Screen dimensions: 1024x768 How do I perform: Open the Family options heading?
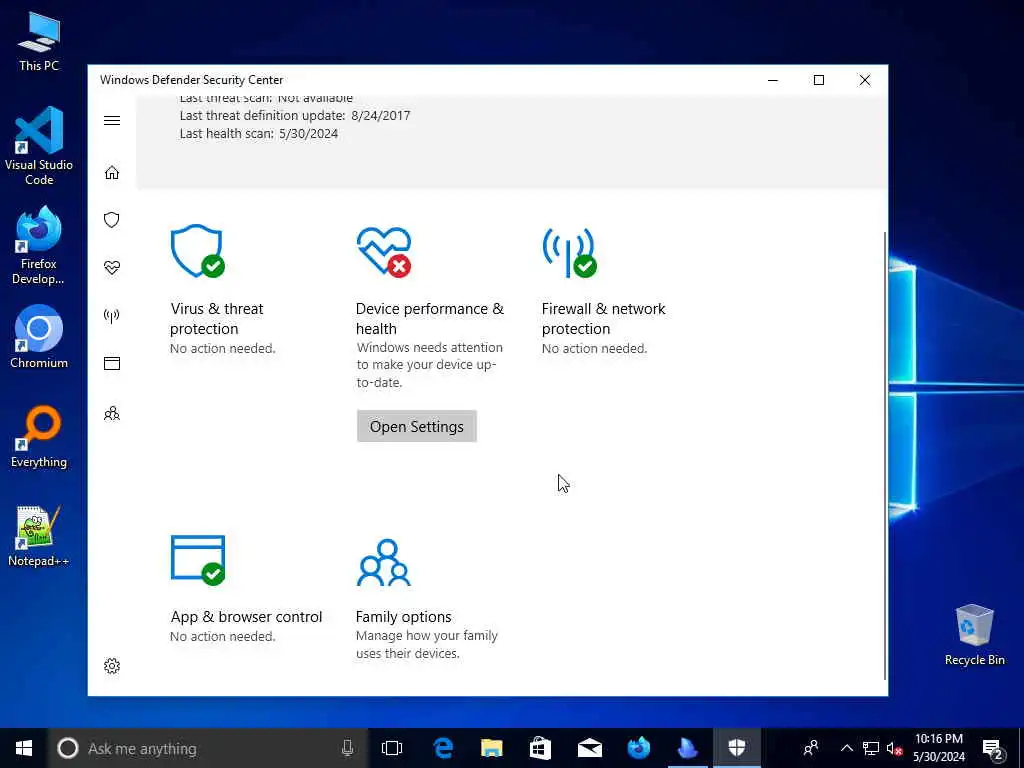(x=404, y=616)
